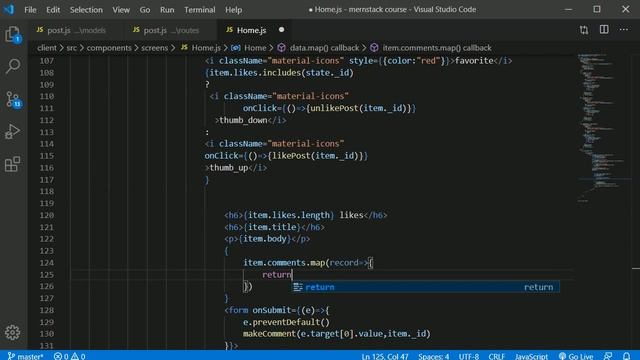Click on favorite text in line 107
The image size is (640, 360).
474,60
